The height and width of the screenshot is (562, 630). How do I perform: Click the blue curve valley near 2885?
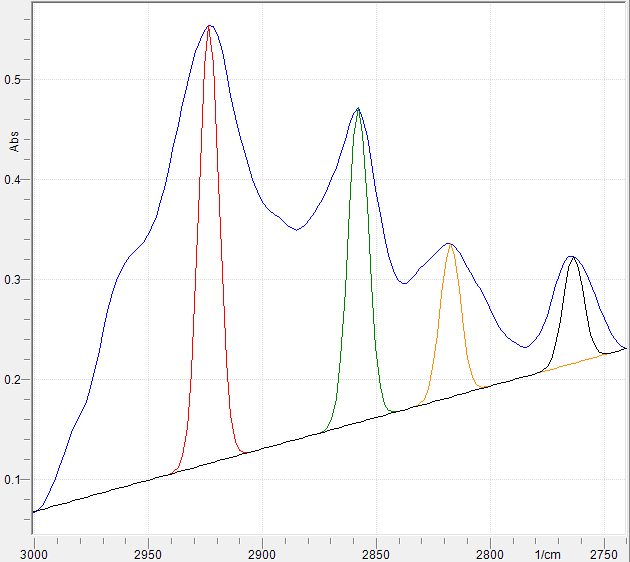(295, 229)
